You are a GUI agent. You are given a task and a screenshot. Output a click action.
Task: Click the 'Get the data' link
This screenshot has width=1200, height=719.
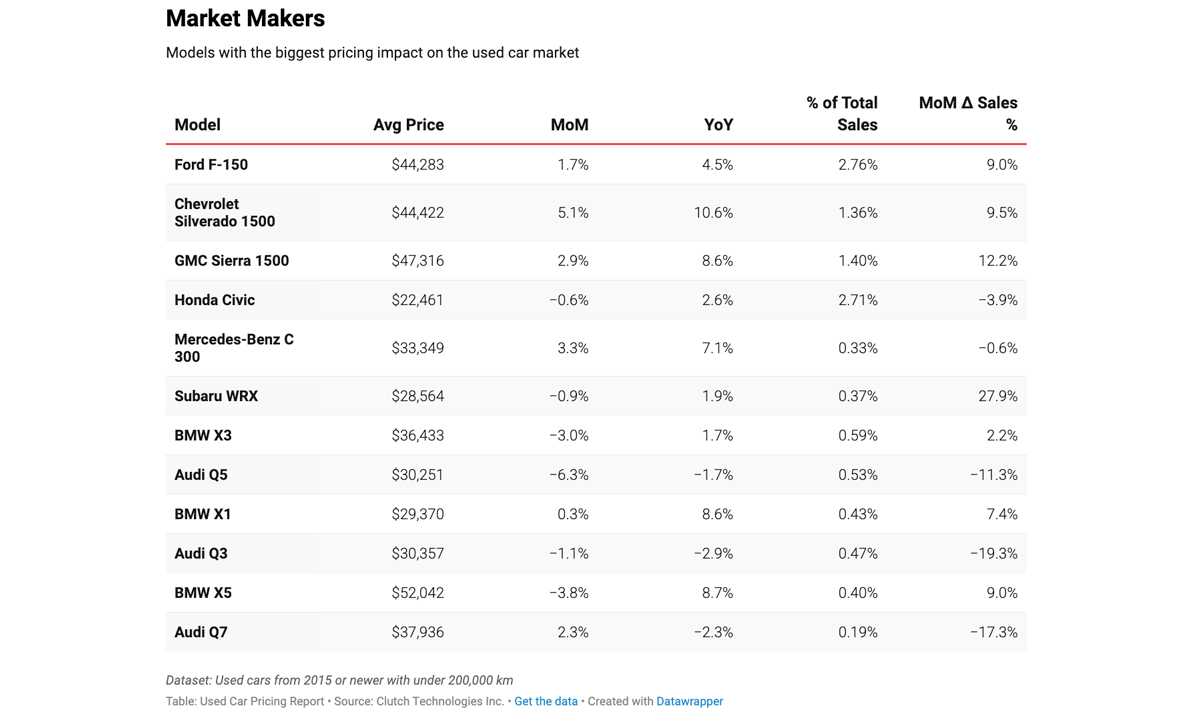545,701
